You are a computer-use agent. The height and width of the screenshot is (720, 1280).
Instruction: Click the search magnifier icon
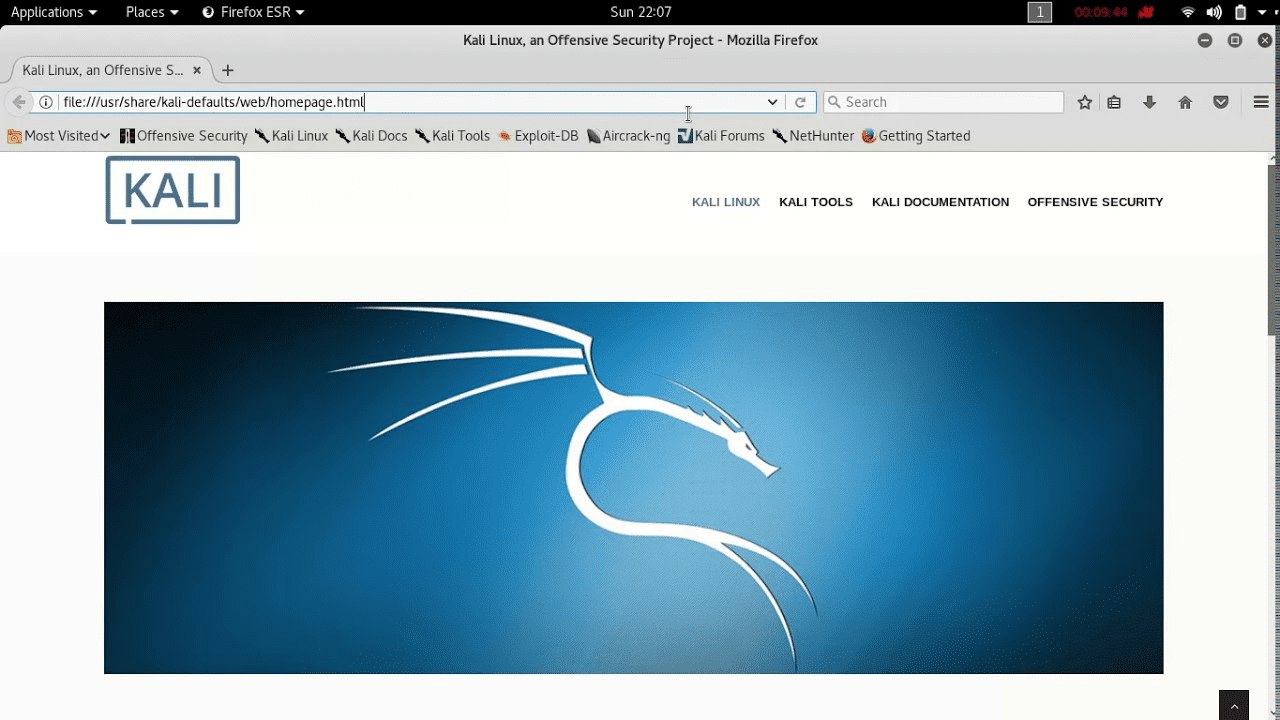pos(833,102)
